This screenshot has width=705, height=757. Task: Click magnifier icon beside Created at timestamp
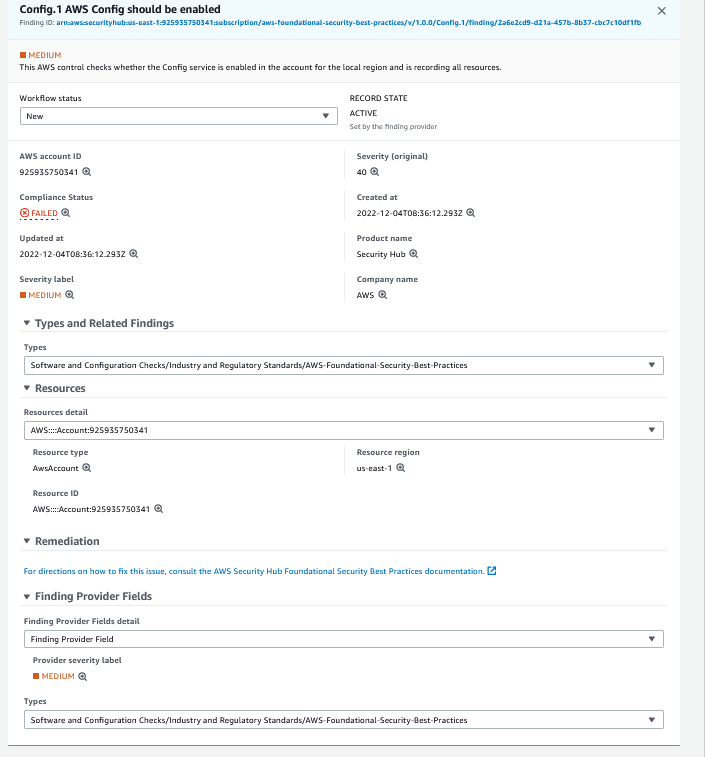click(x=471, y=213)
